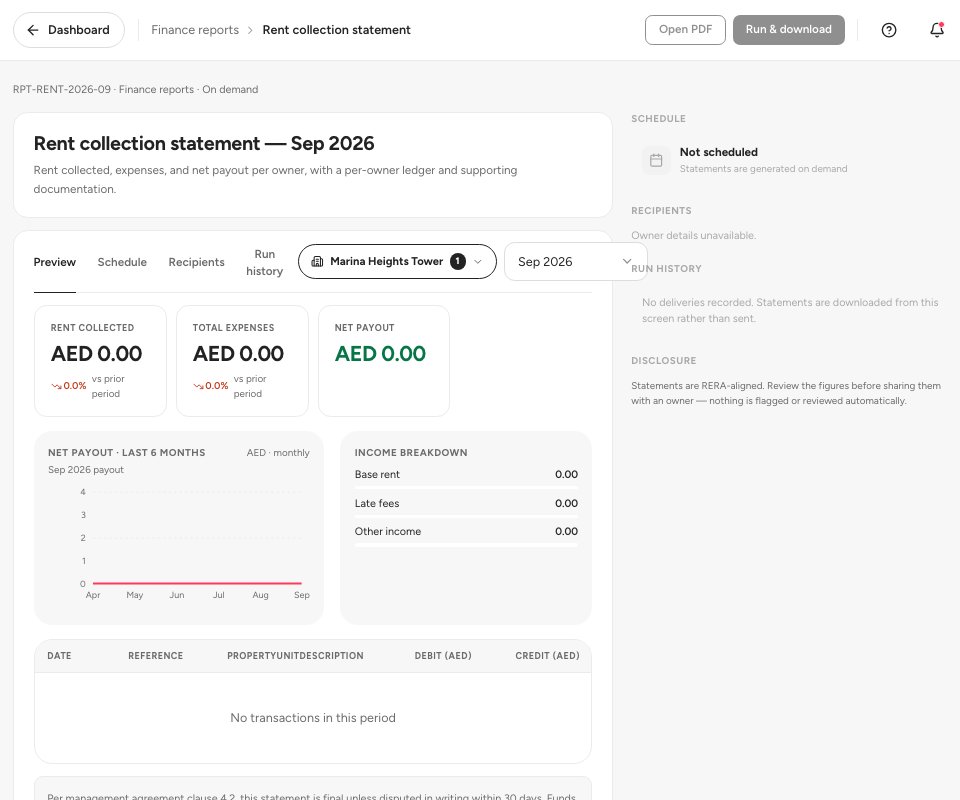Image resolution: width=960 pixels, height=800 pixels.
Task: Click the net payout line in the chart
Action: pyautogui.click(x=197, y=583)
